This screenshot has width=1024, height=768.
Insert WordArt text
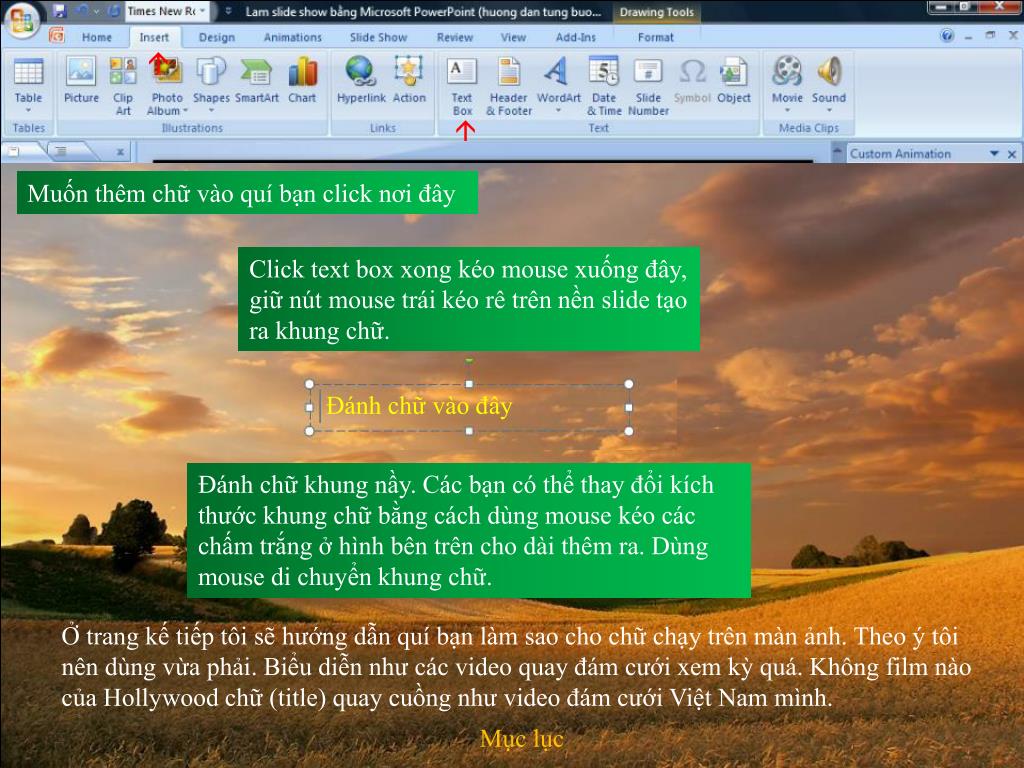click(558, 86)
